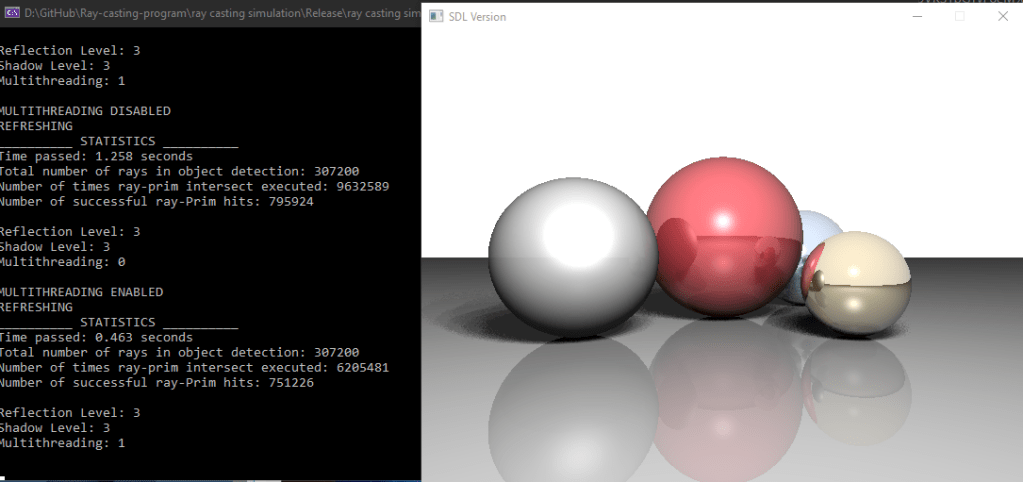1023x482 pixels.
Task: Click the SDL Version title text
Action: [477, 17]
